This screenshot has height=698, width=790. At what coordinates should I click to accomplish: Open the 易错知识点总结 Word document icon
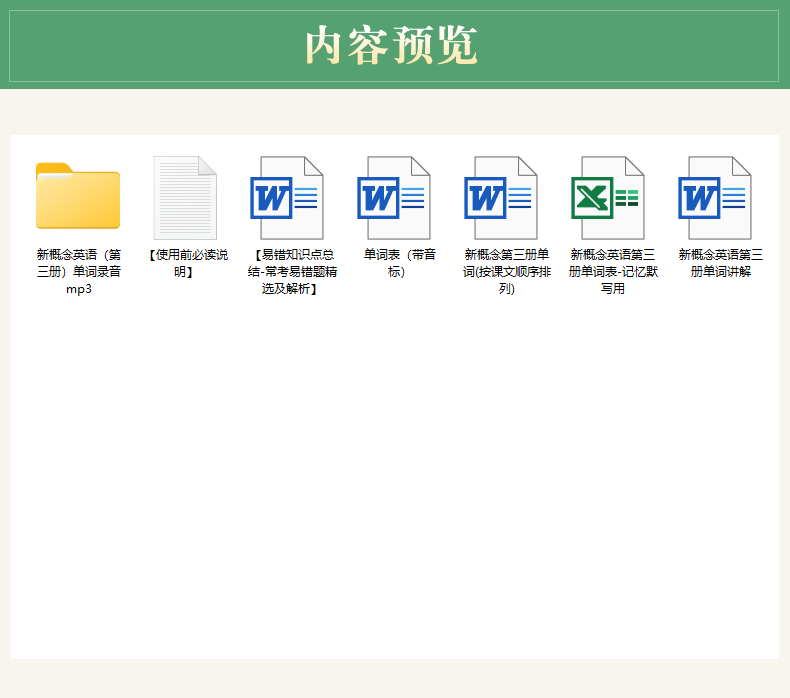287,198
